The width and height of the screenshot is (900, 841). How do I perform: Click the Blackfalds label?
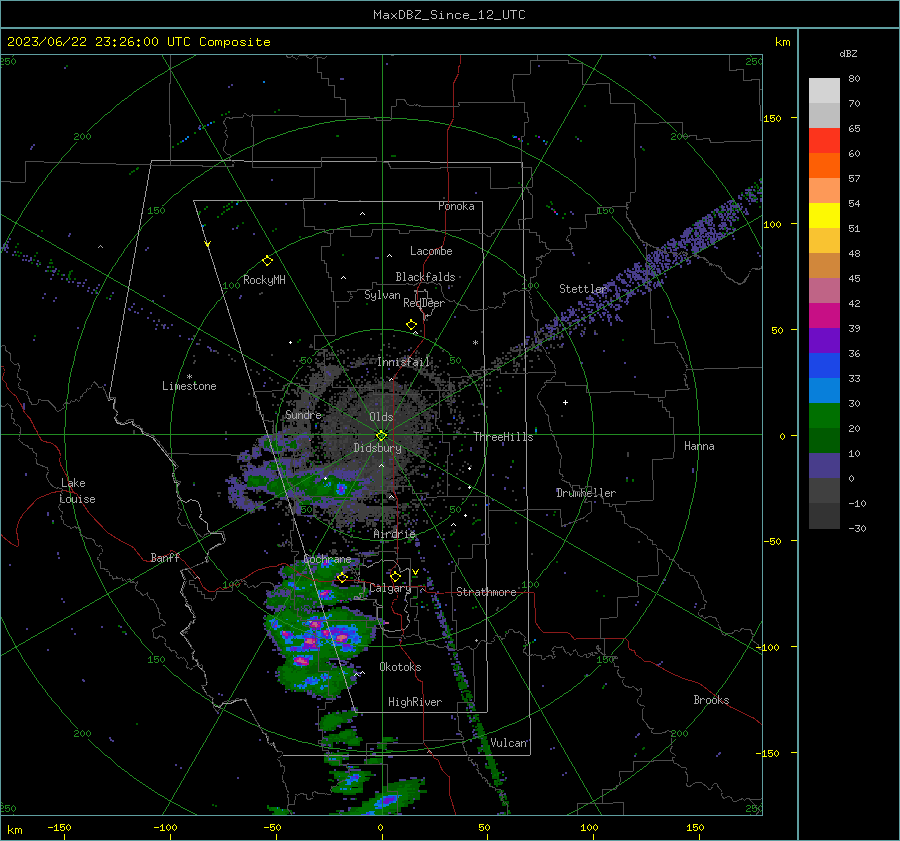[425, 277]
